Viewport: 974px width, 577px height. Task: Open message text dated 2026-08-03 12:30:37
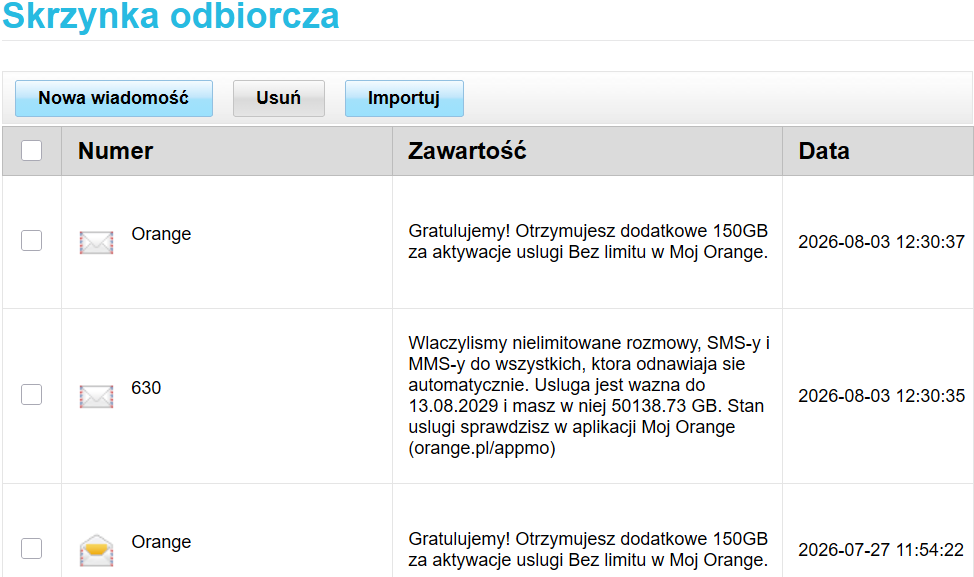click(x=588, y=242)
